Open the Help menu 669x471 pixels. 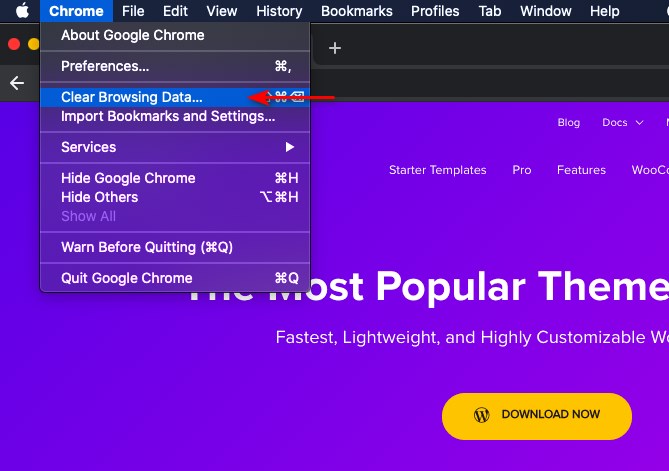pos(605,11)
